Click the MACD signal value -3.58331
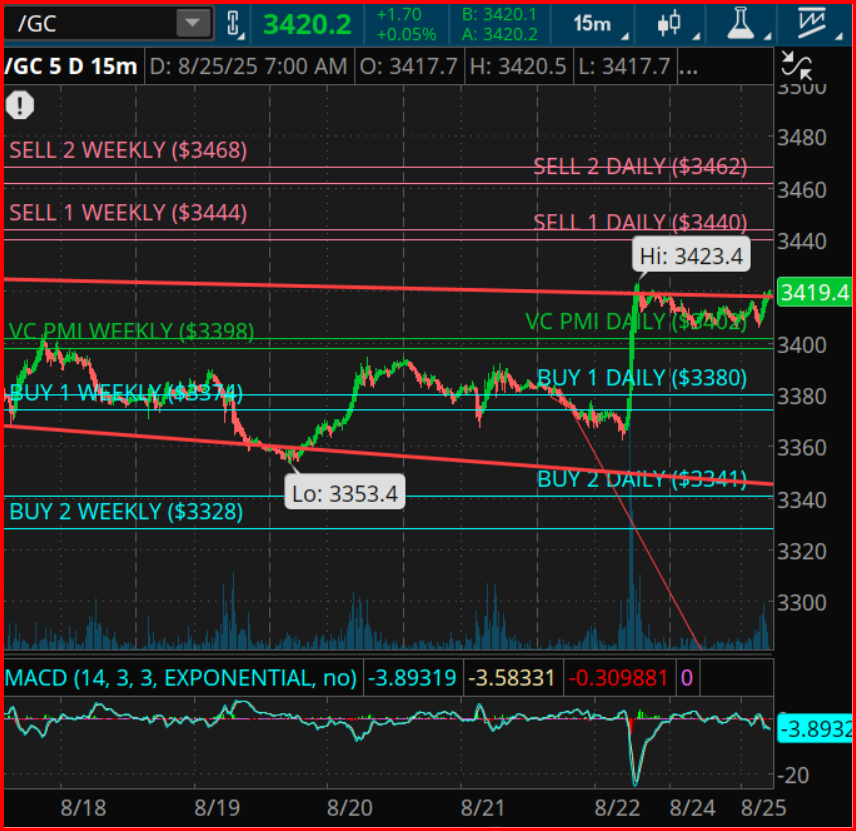The image size is (856, 831). click(x=512, y=678)
